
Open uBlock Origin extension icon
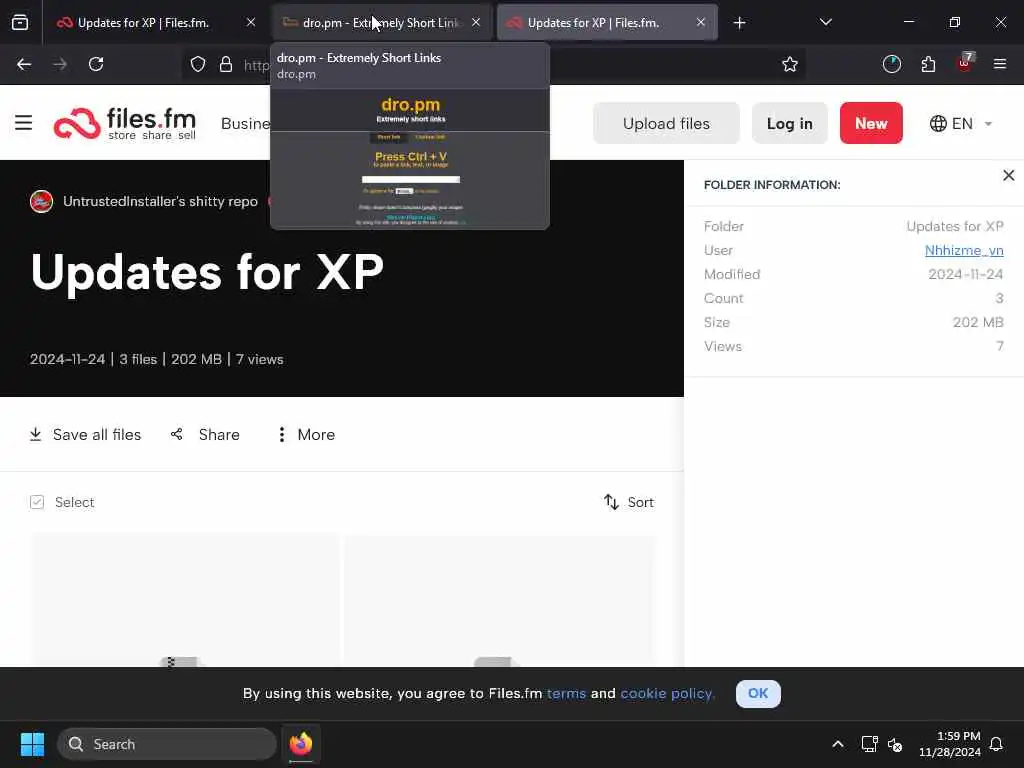pyautogui.click(x=965, y=64)
